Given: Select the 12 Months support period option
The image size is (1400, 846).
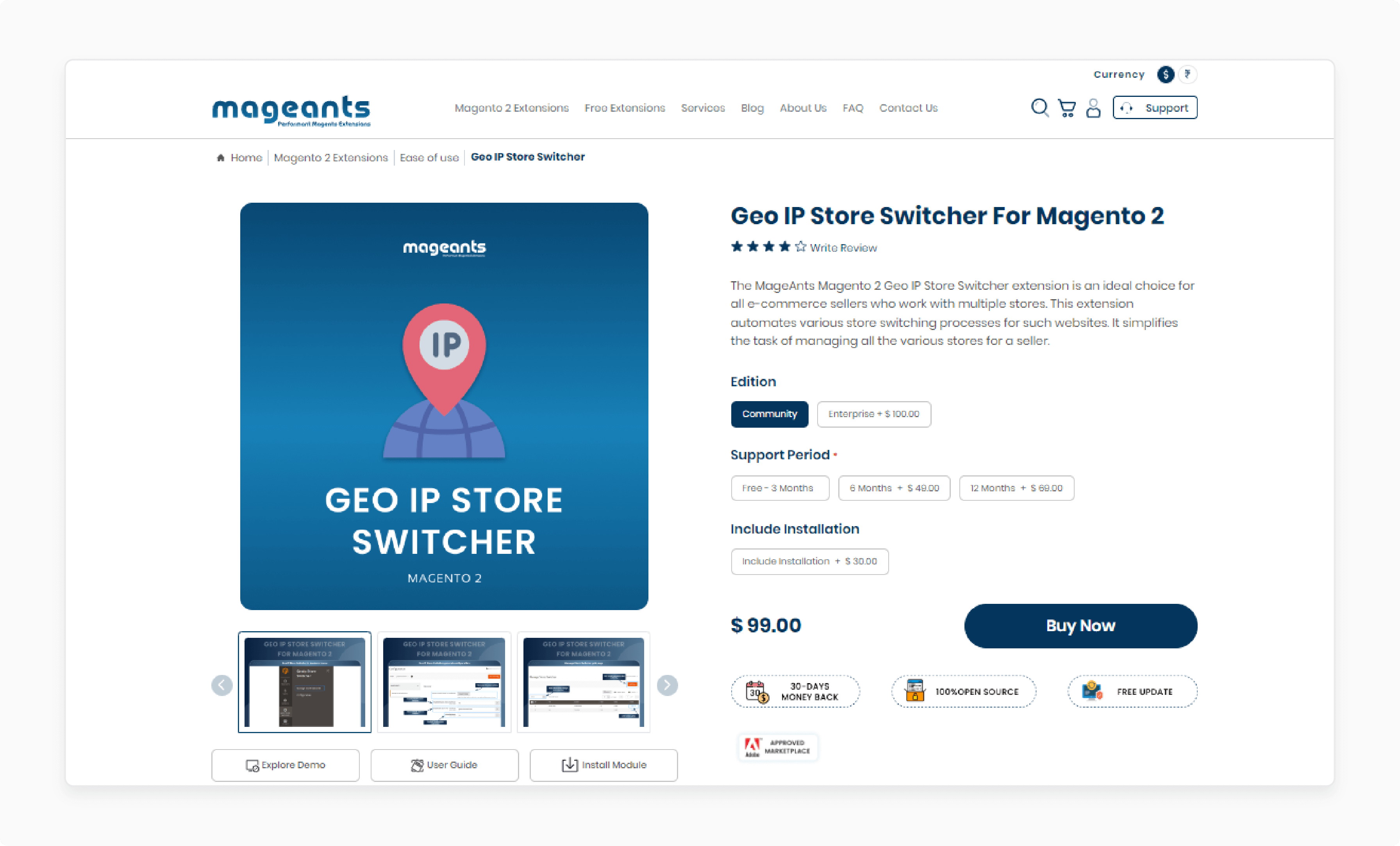Looking at the screenshot, I should pyautogui.click(x=1016, y=488).
